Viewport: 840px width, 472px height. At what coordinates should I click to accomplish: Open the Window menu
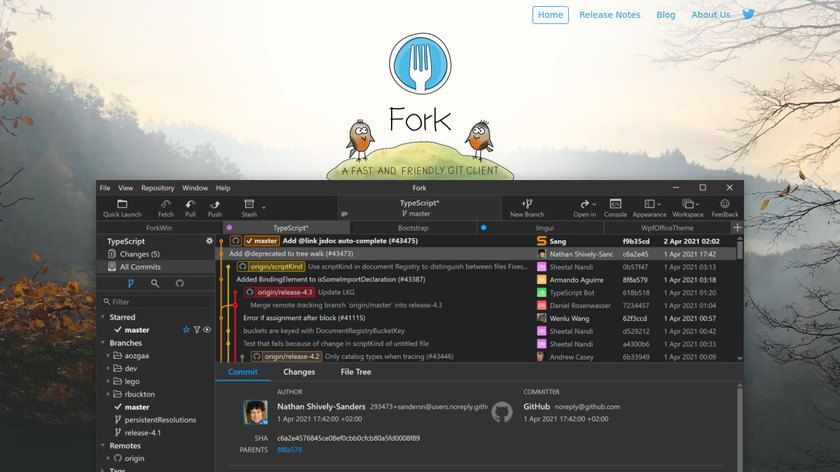point(195,188)
